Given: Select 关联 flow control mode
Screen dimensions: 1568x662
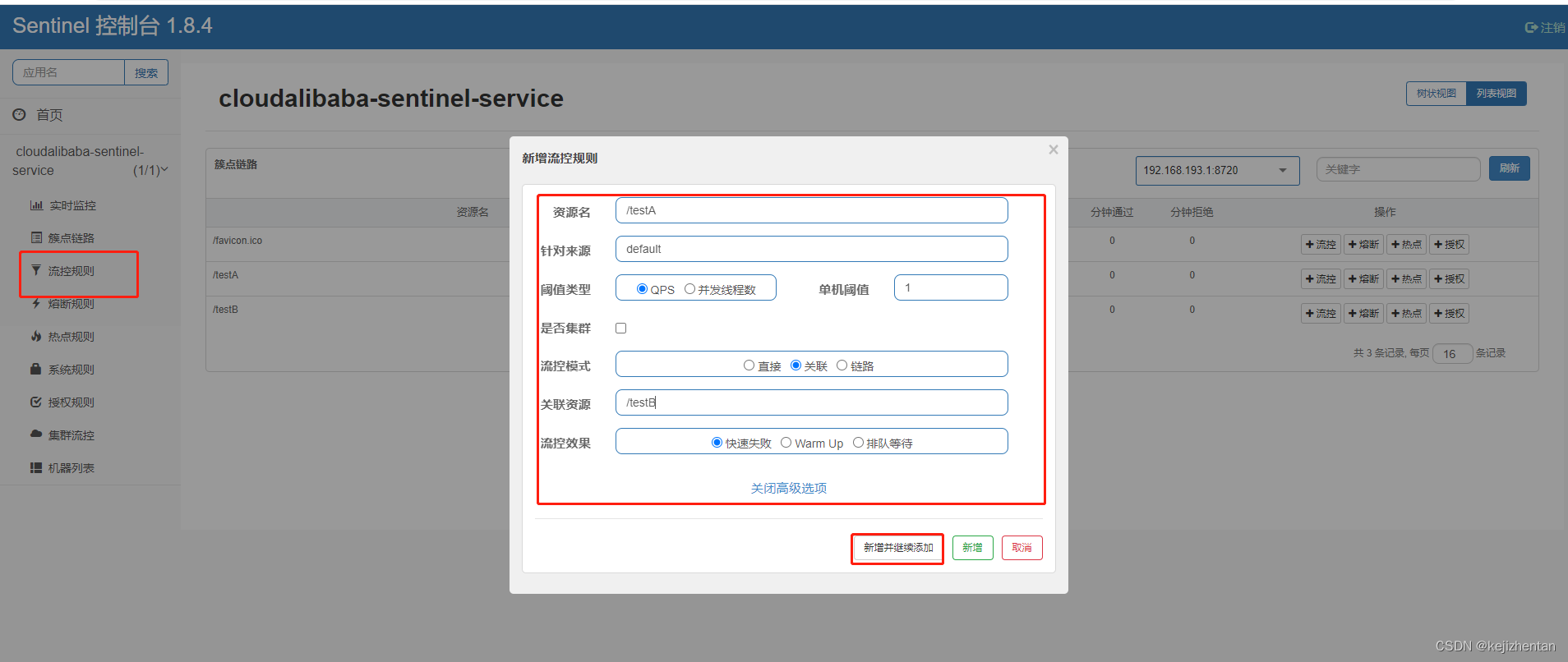Looking at the screenshot, I should 796,365.
